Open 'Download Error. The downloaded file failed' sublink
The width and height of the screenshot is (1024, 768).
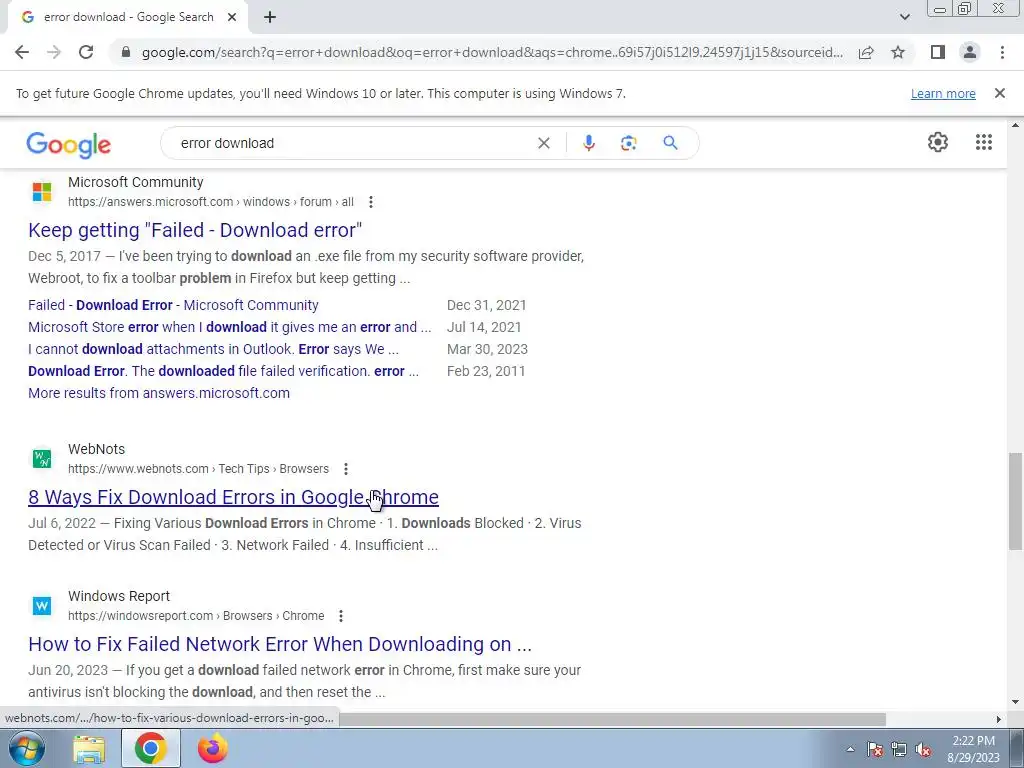(x=223, y=371)
